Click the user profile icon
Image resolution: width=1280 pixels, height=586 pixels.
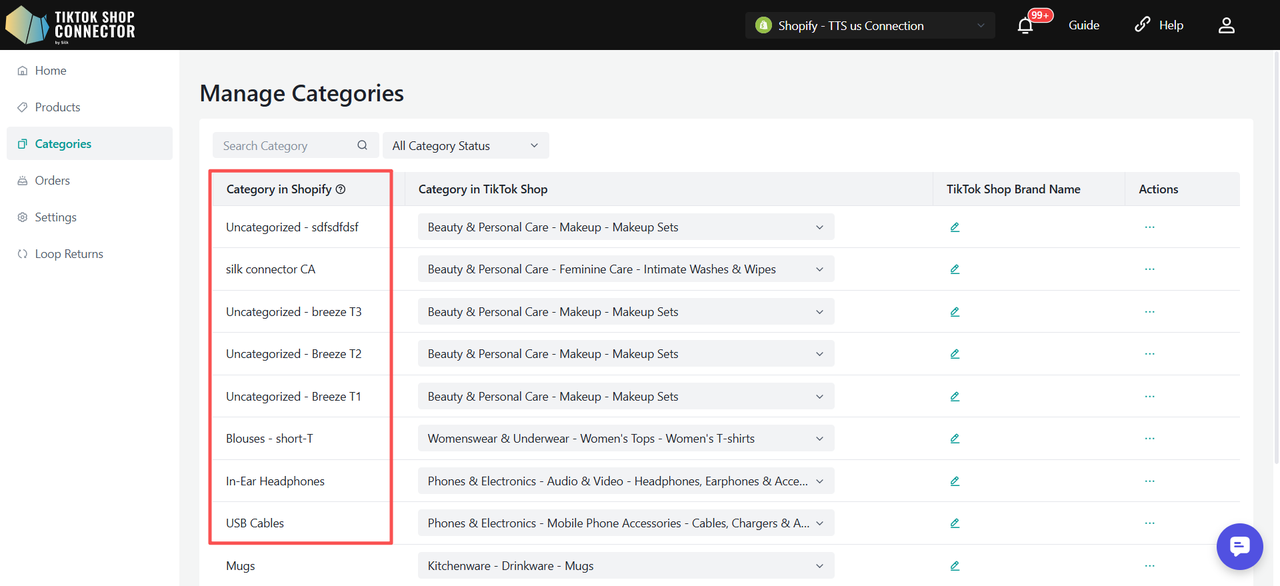pyautogui.click(x=1226, y=26)
